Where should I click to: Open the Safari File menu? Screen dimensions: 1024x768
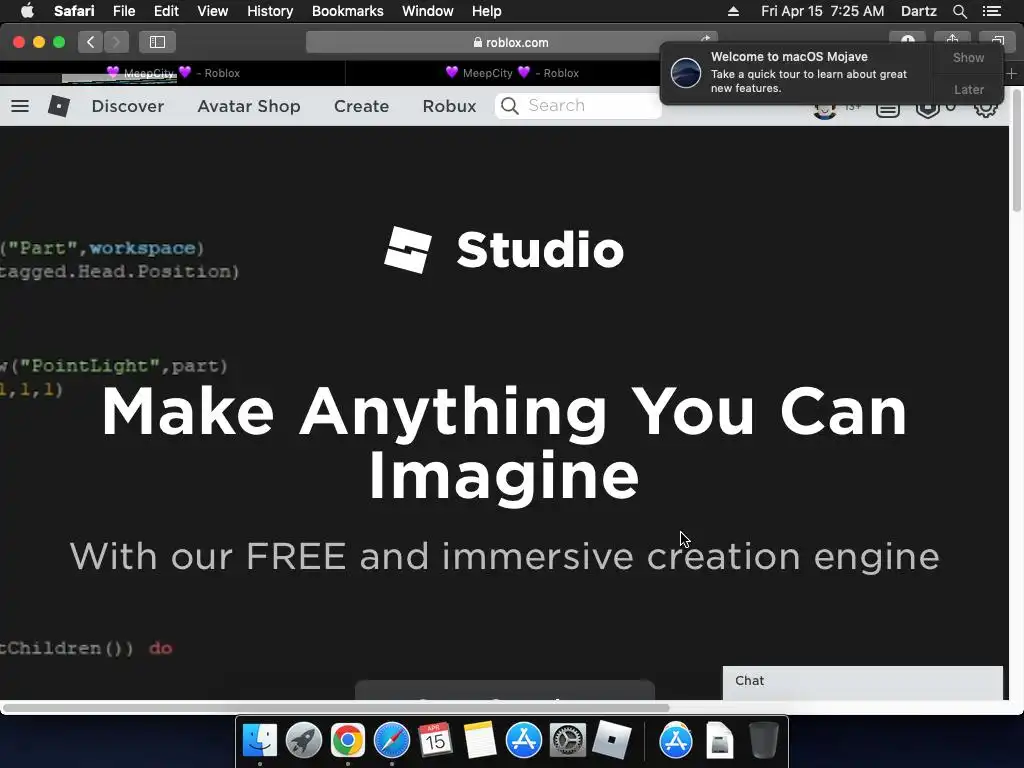click(123, 11)
